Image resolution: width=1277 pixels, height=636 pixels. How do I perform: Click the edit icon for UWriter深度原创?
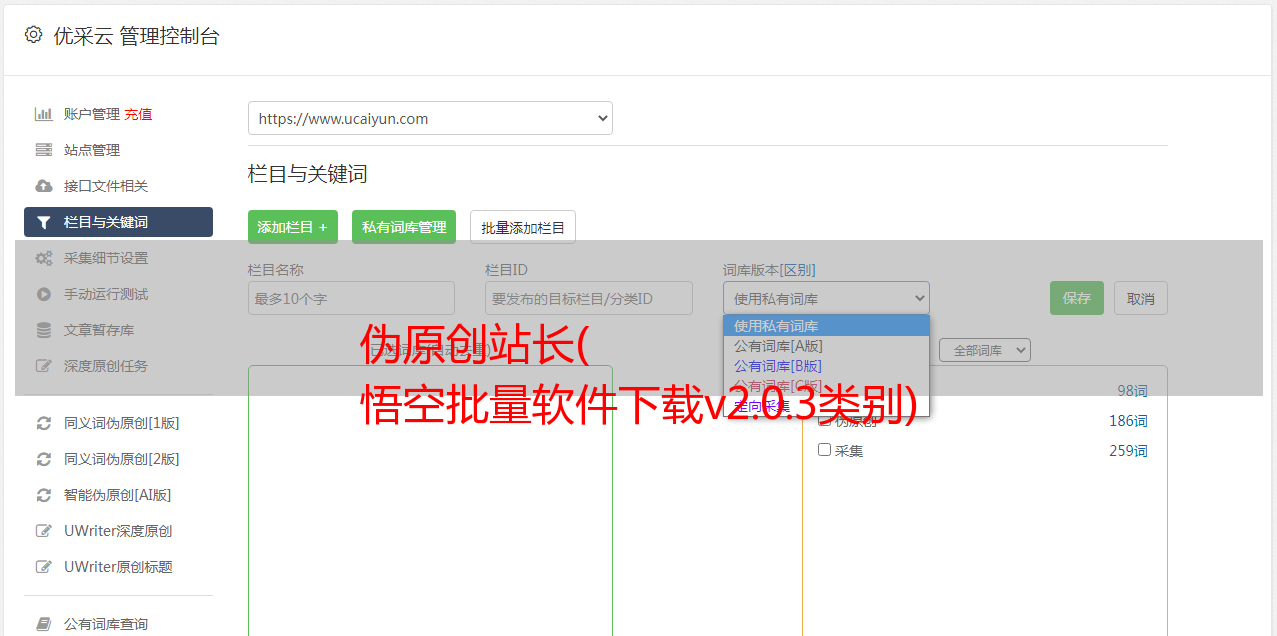coord(44,531)
